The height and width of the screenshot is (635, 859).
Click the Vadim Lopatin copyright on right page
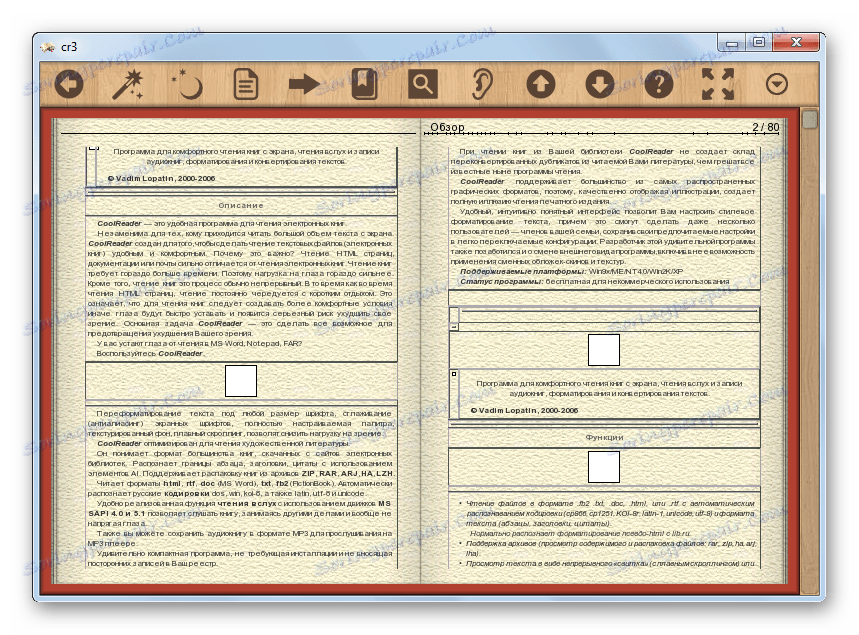[524, 410]
